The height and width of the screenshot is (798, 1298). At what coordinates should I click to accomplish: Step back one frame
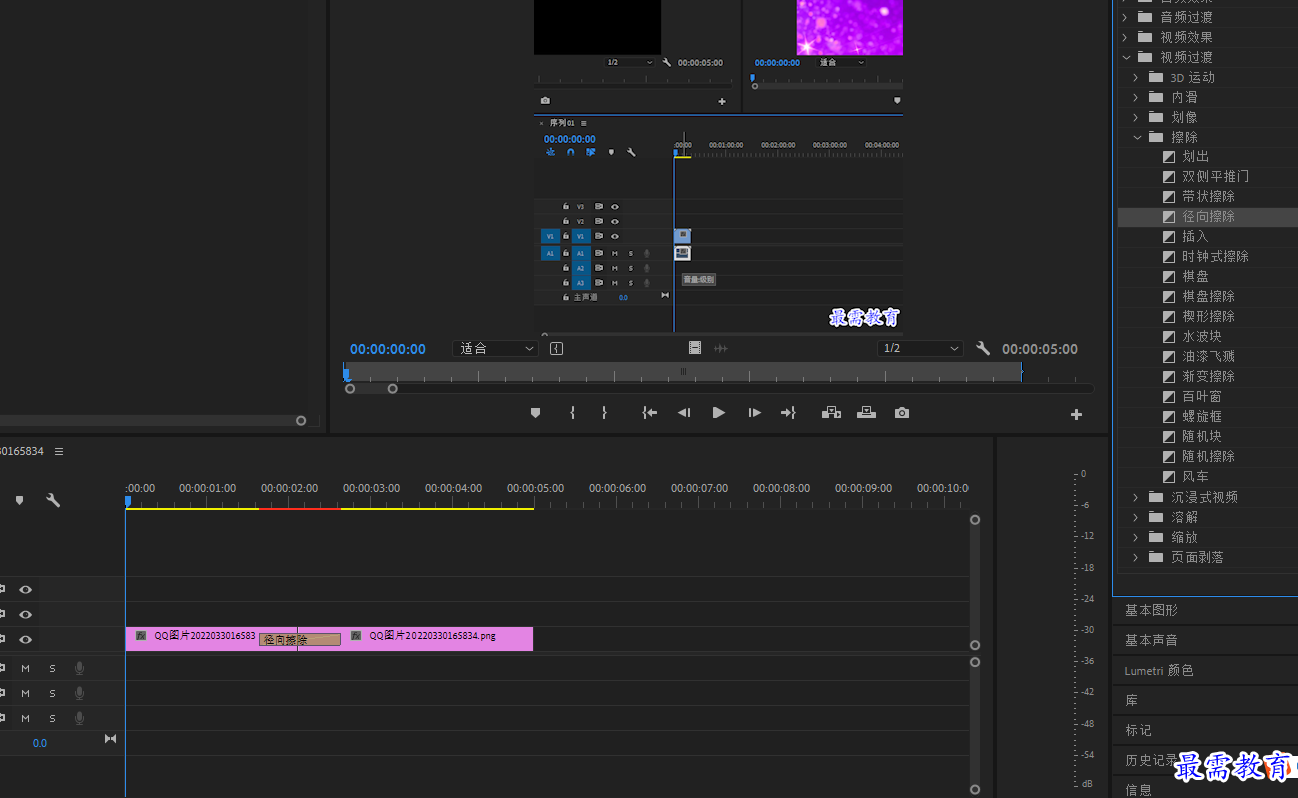pyautogui.click(x=684, y=413)
